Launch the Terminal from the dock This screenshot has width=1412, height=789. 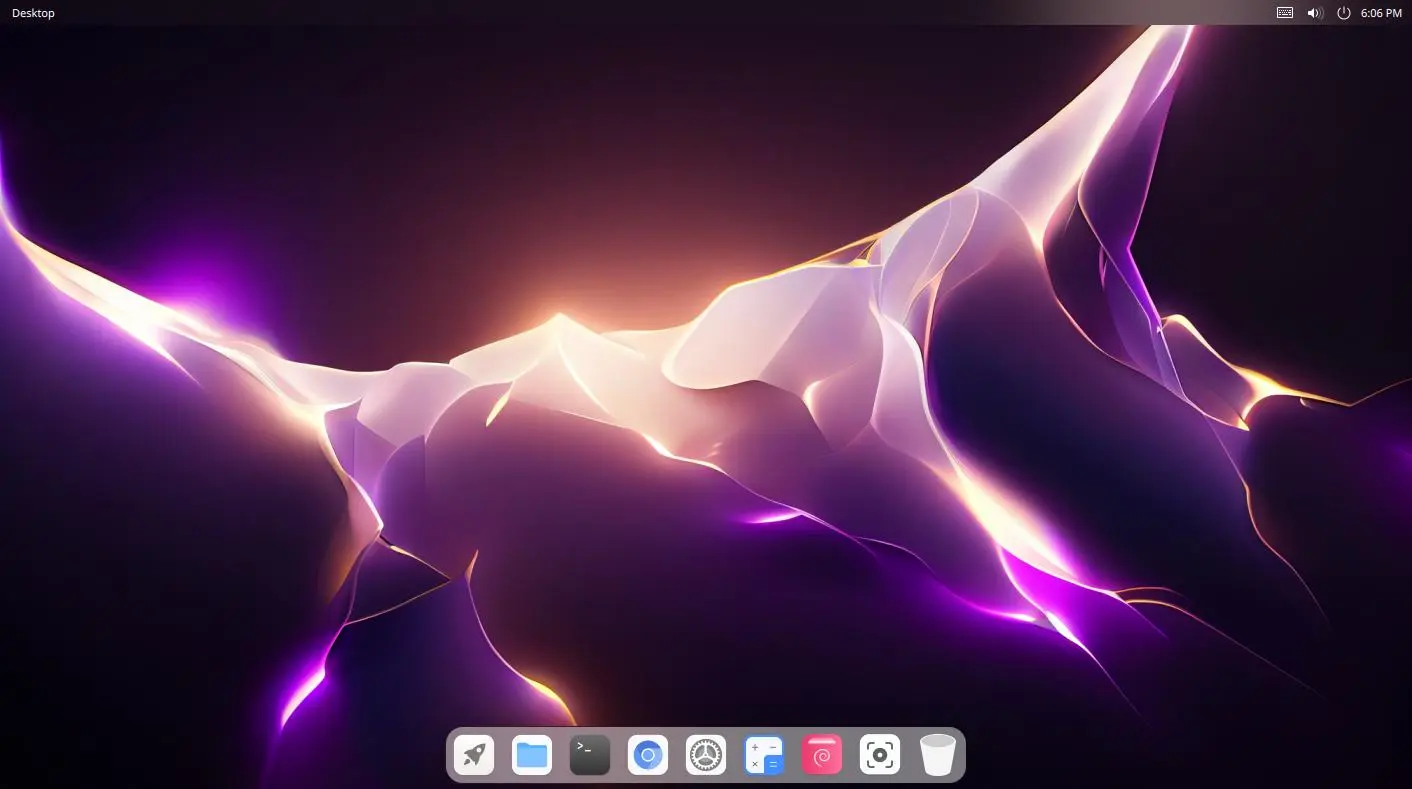pyautogui.click(x=590, y=755)
